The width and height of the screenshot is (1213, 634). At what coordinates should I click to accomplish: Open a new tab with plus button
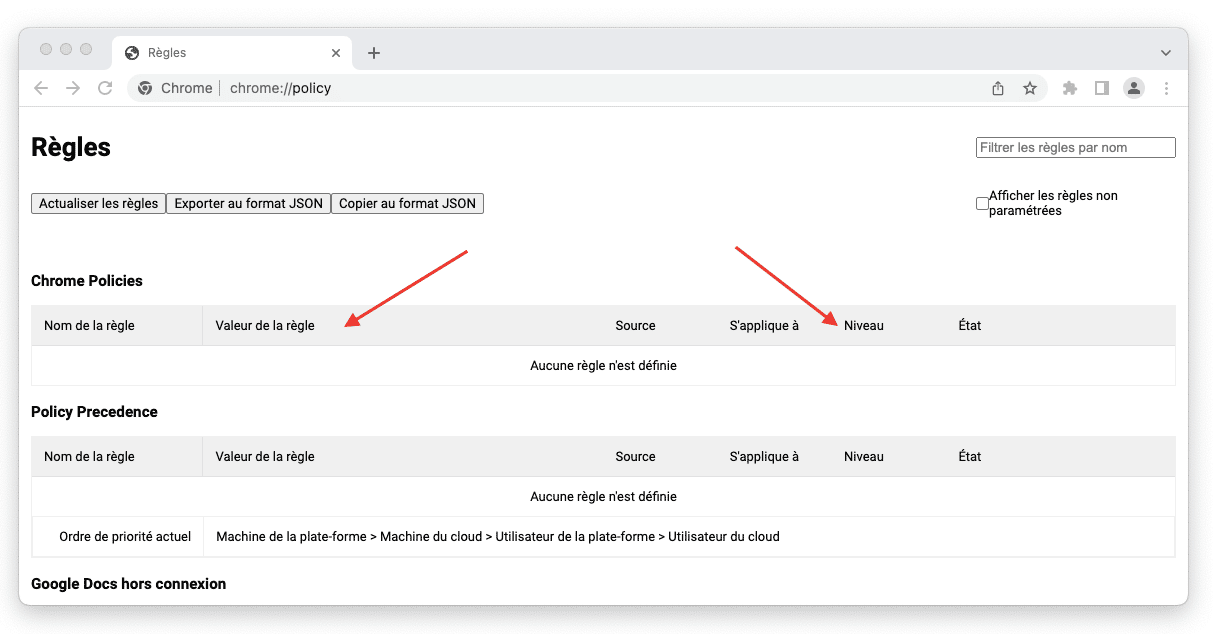[374, 53]
